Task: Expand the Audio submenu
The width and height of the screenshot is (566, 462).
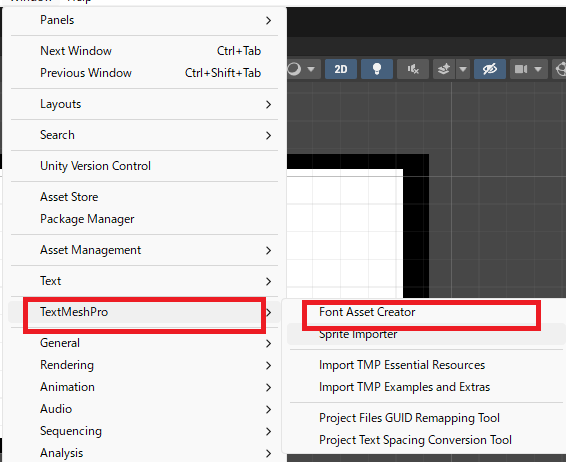Action: 144,409
